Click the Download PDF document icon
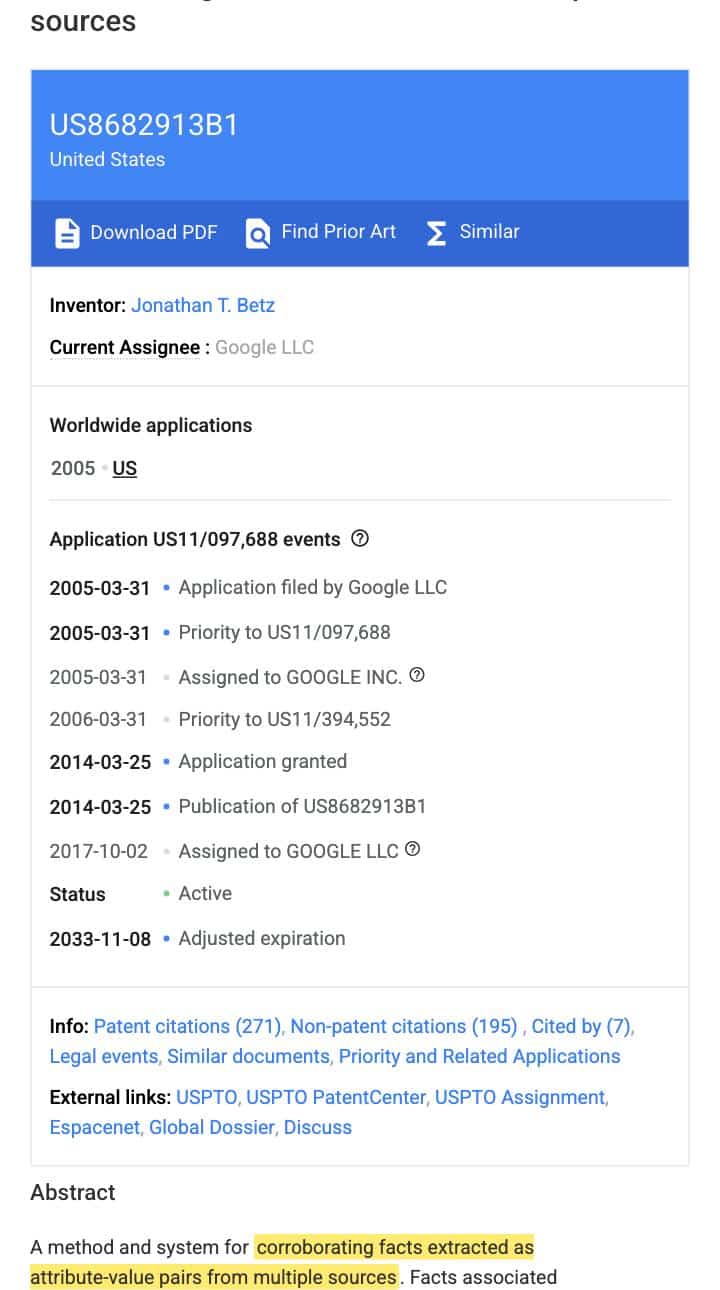Image resolution: width=720 pixels, height=1290 pixels. (x=67, y=233)
